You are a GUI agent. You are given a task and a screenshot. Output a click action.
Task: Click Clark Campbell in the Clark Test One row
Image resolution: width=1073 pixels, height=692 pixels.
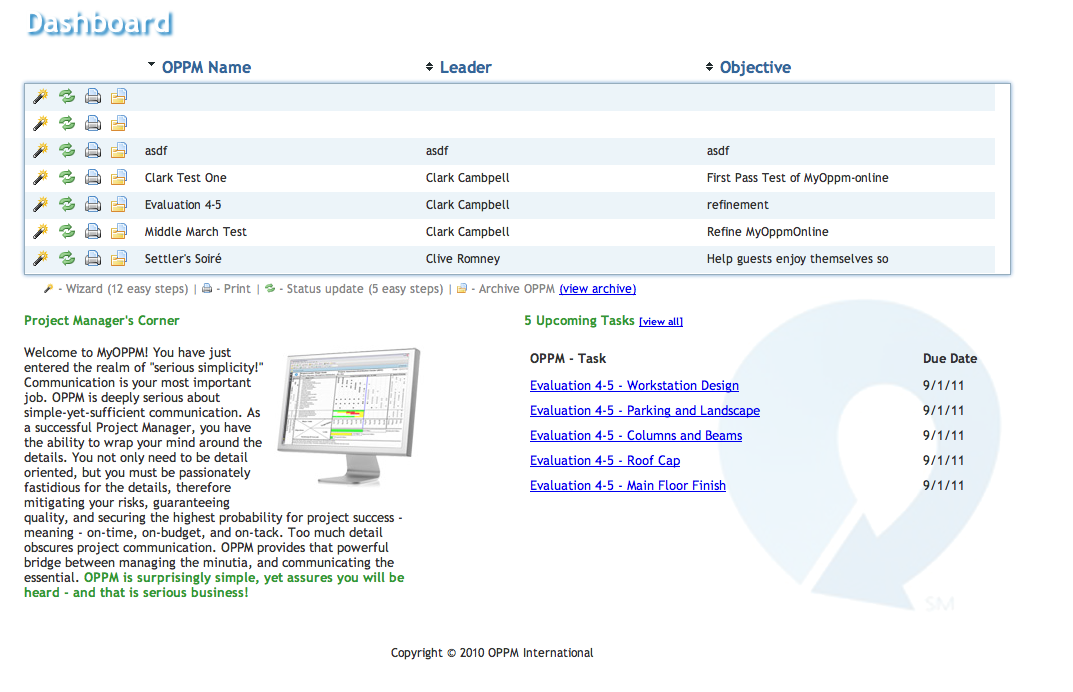tap(467, 178)
